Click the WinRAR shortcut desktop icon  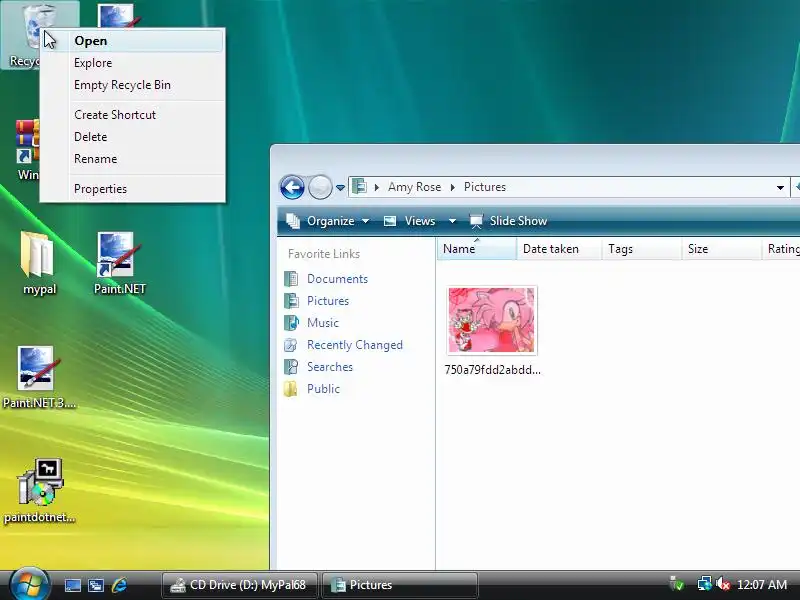[x=26, y=150]
